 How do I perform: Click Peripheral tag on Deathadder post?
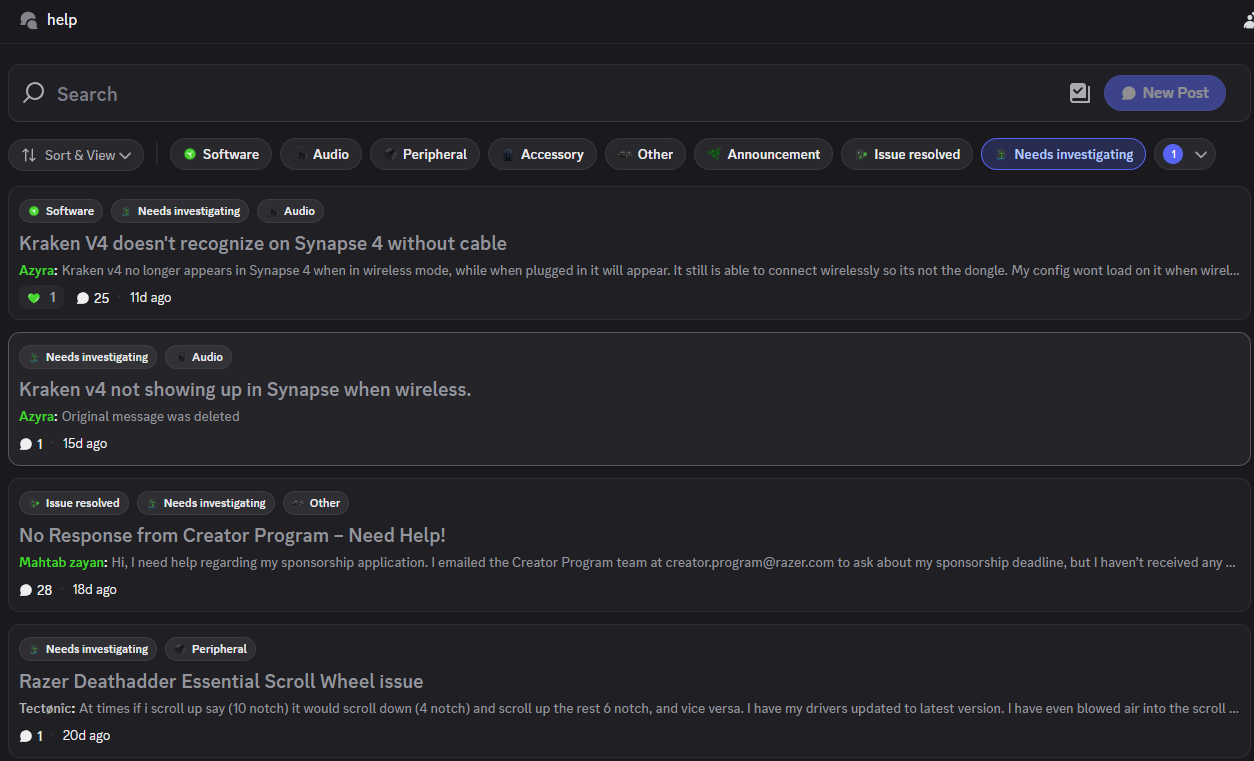point(210,649)
